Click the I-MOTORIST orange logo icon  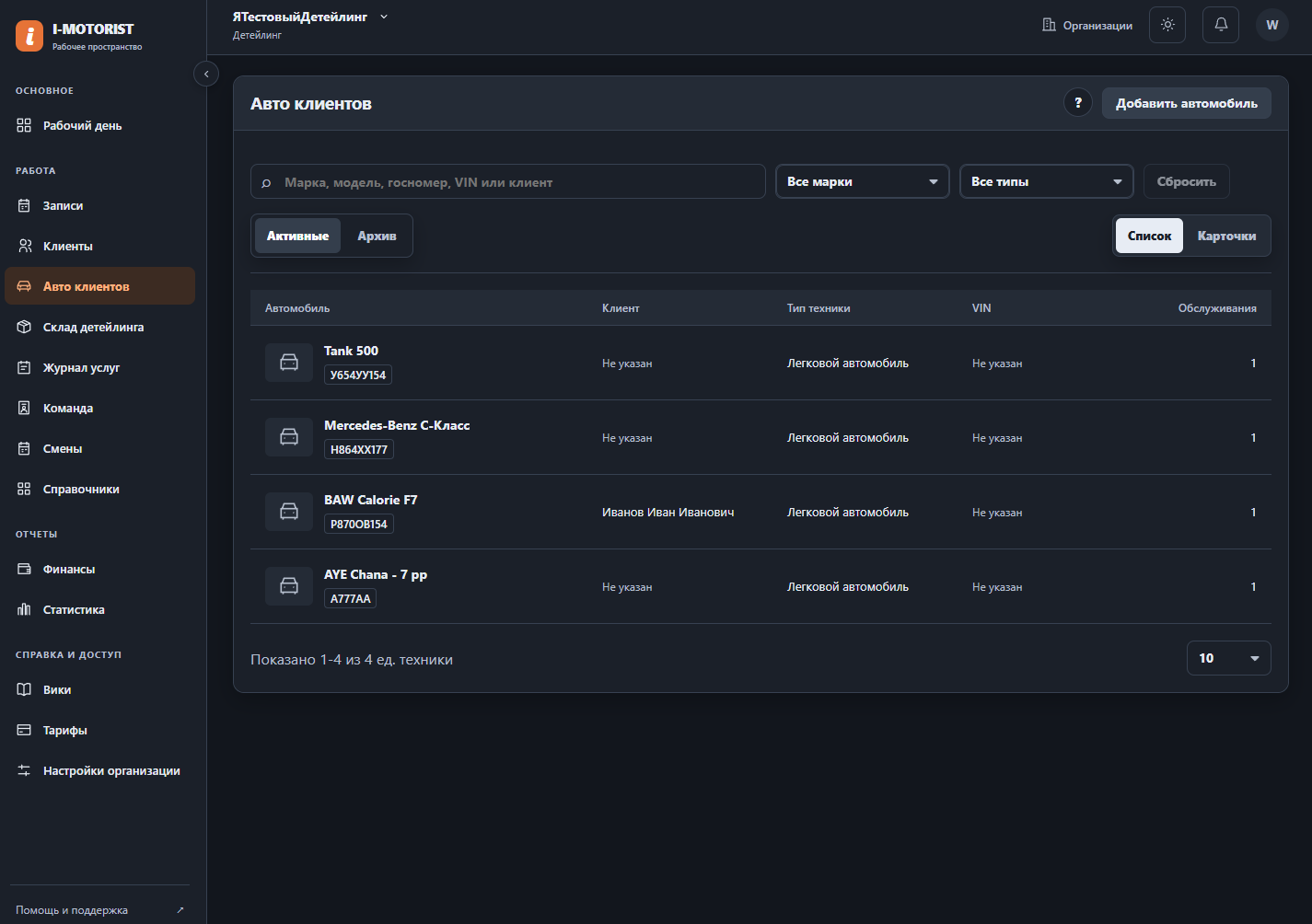[x=29, y=36]
